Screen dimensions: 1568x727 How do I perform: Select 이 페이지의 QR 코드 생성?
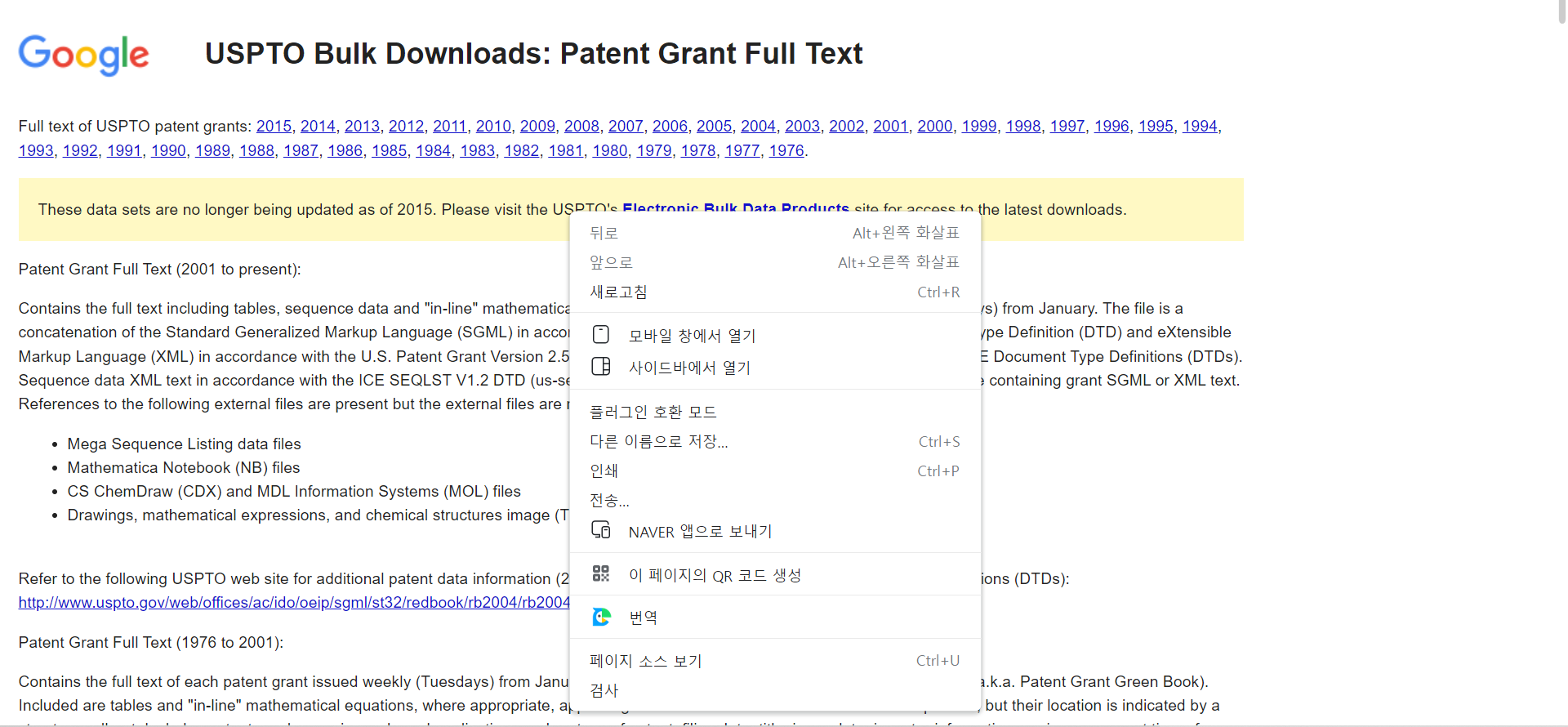click(x=775, y=574)
